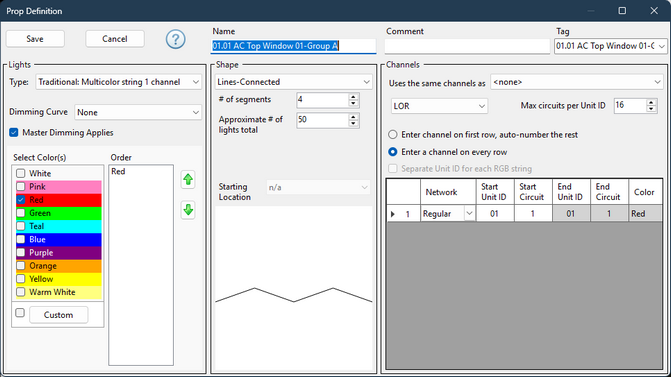Select auto-number the rest radio option

pyautogui.click(x=392, y=135)
